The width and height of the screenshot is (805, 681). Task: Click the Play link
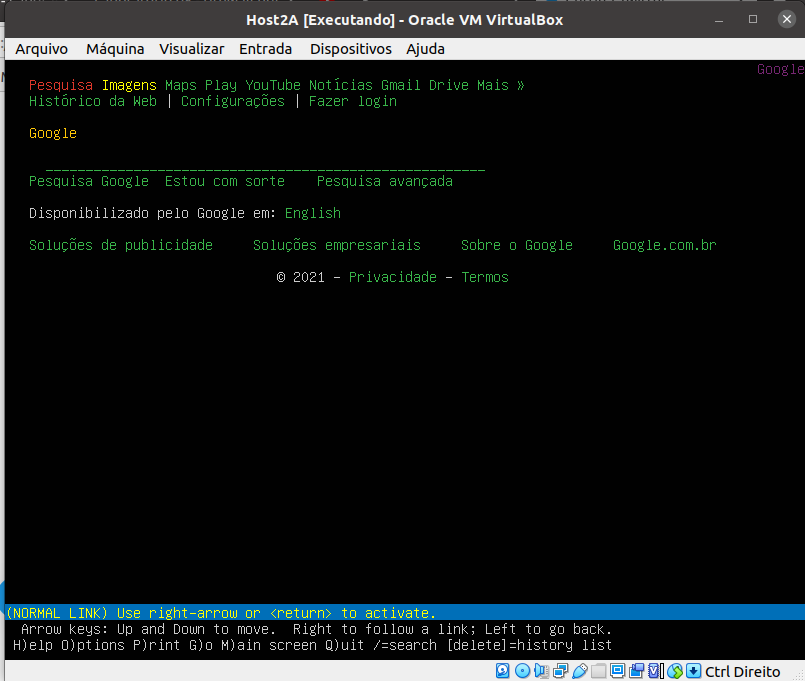tap(221, 85)
